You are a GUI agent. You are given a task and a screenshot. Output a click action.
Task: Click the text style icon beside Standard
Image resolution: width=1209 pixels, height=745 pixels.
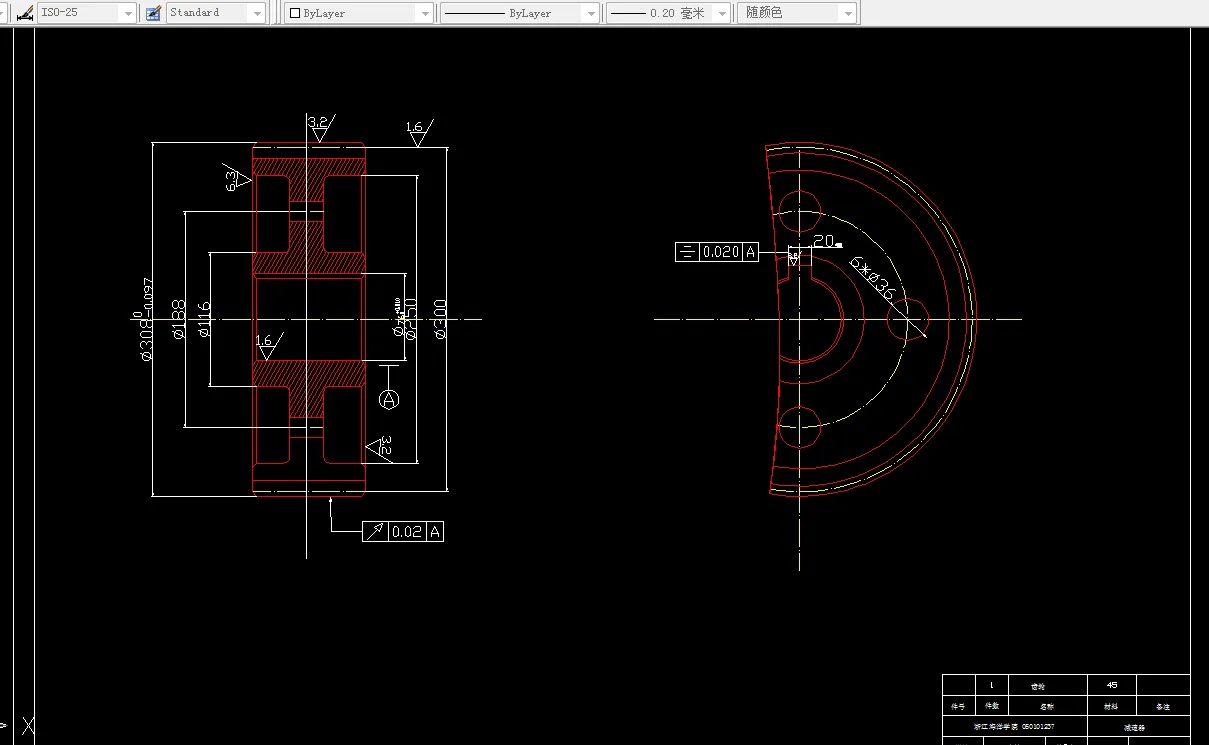153,13
